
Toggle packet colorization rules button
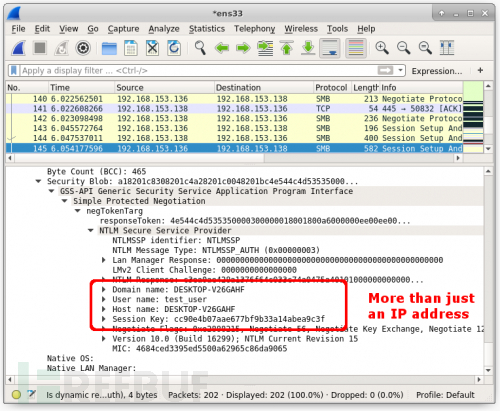coord(356,48)
